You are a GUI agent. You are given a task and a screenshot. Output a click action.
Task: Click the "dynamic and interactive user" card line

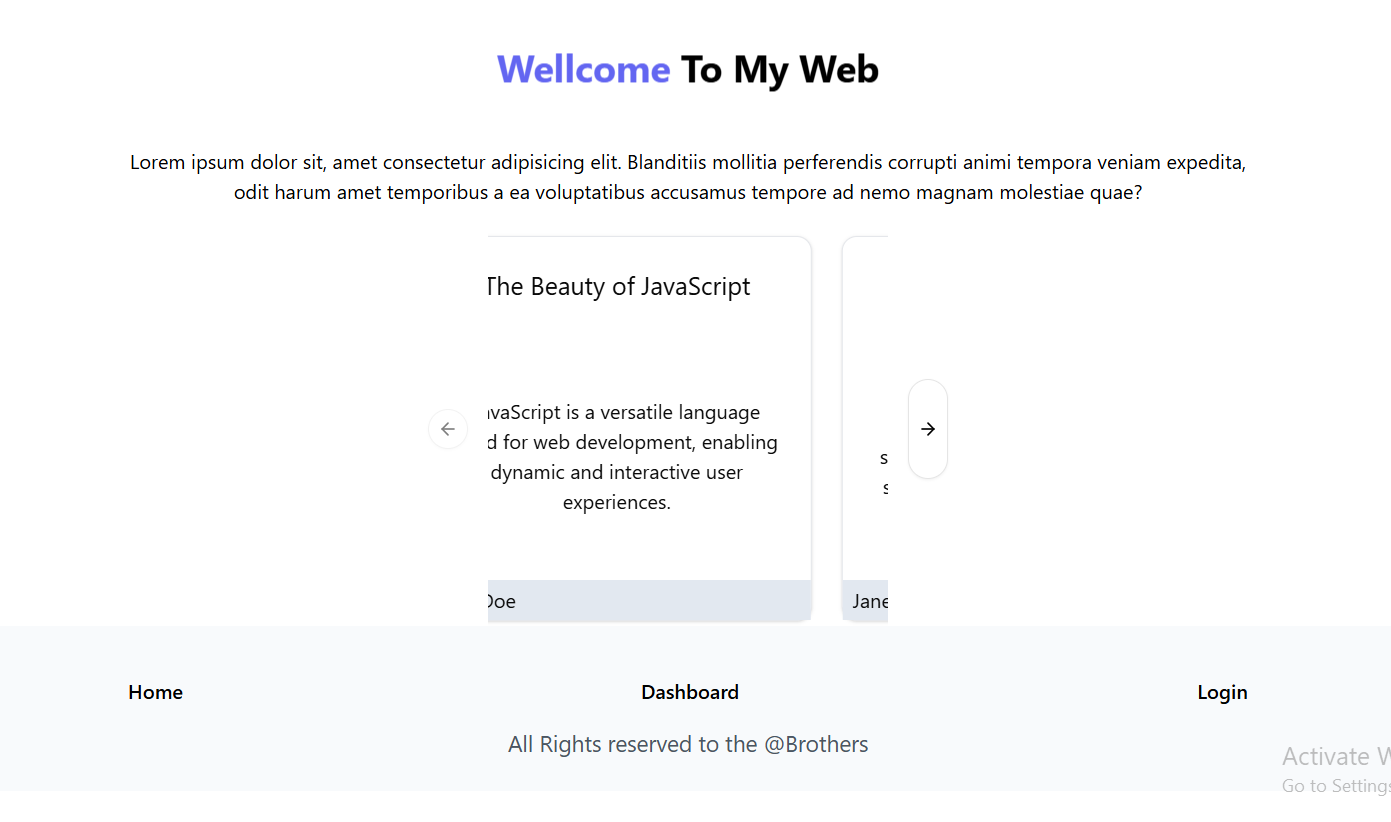(617, 472)
